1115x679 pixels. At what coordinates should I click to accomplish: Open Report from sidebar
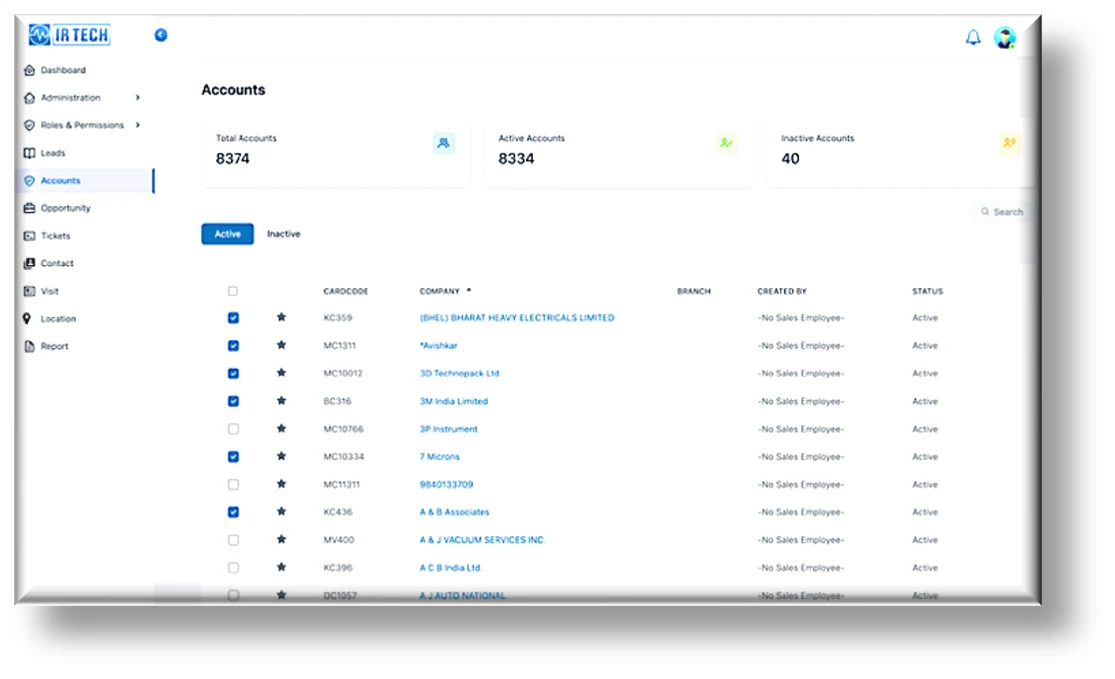55,346
